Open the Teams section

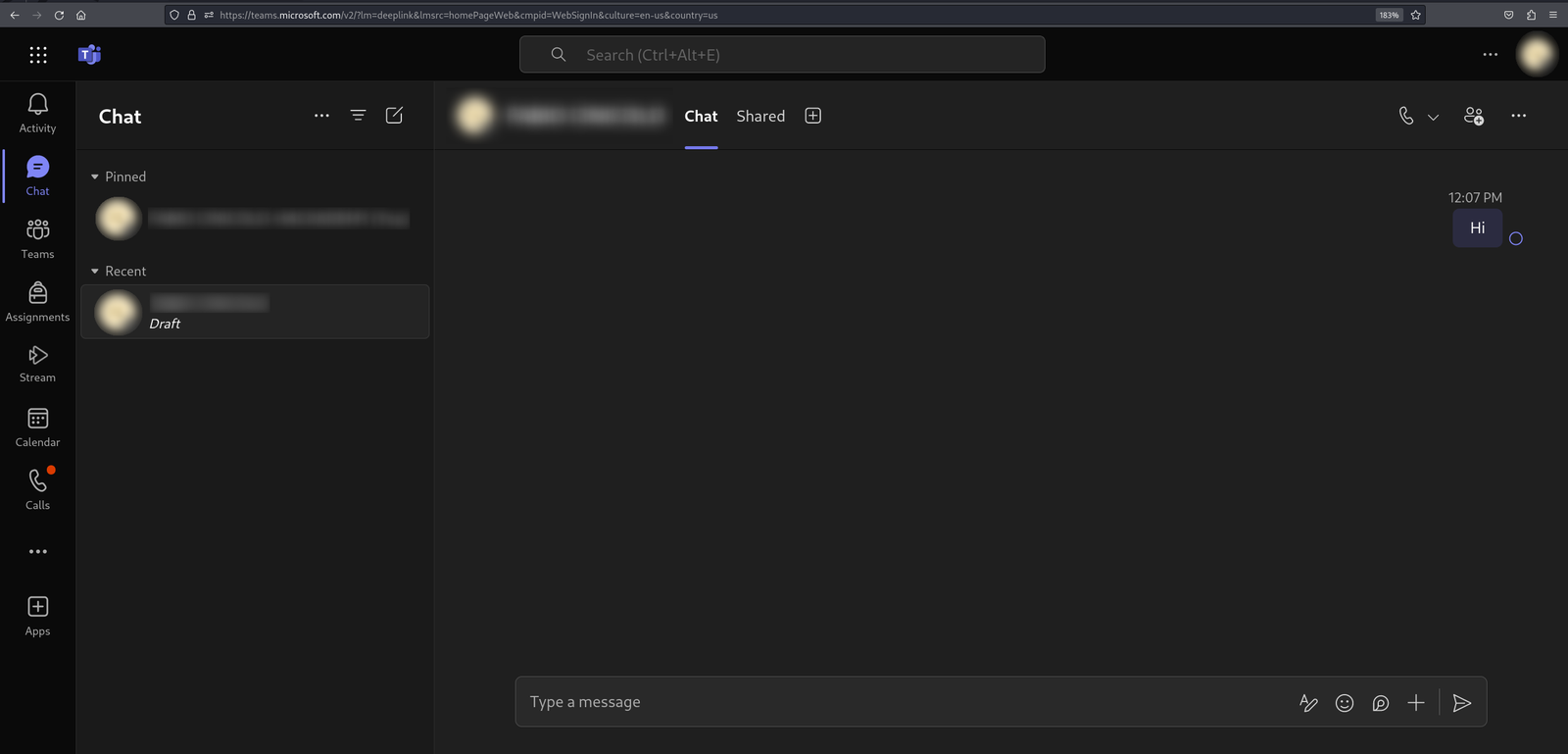point(37,239)
